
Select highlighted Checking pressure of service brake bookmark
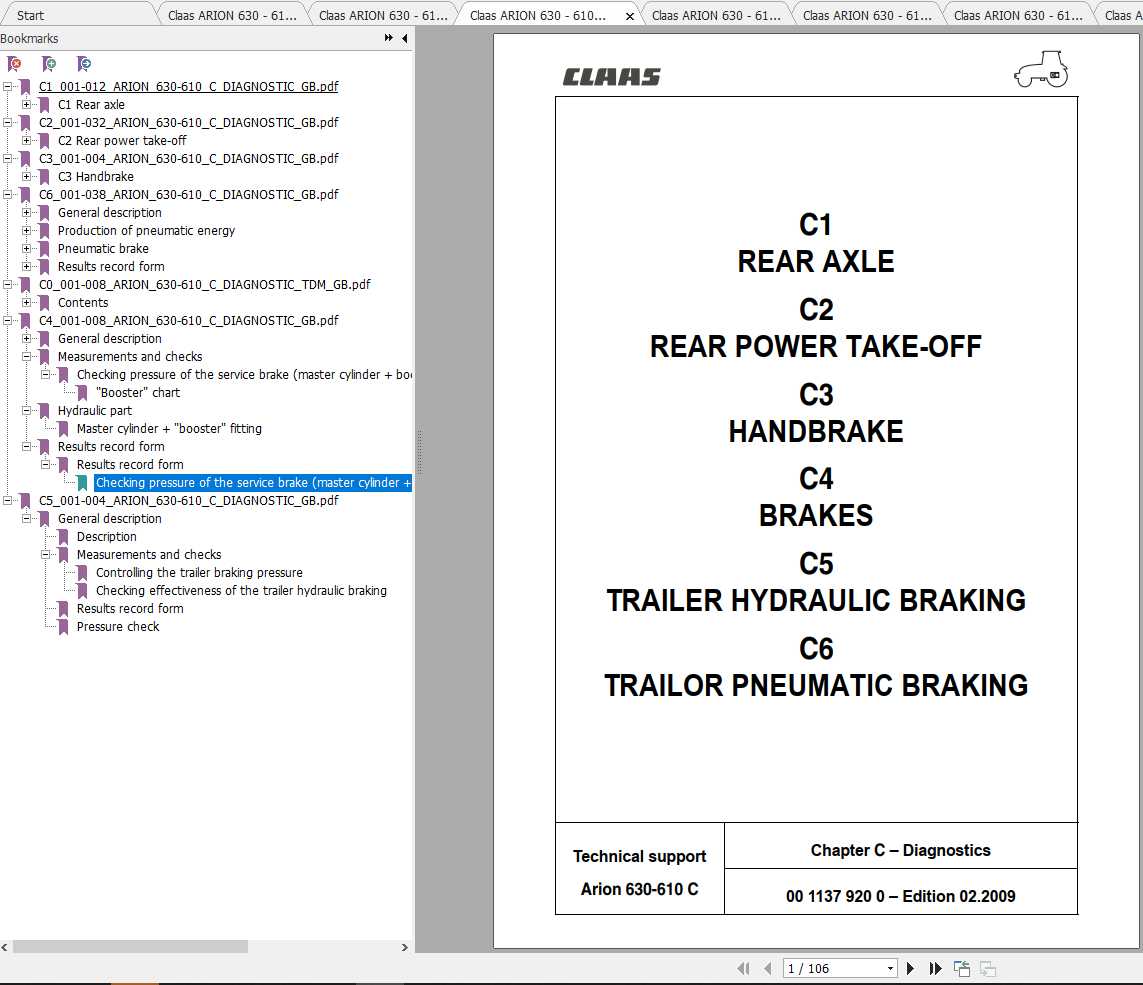253,483
